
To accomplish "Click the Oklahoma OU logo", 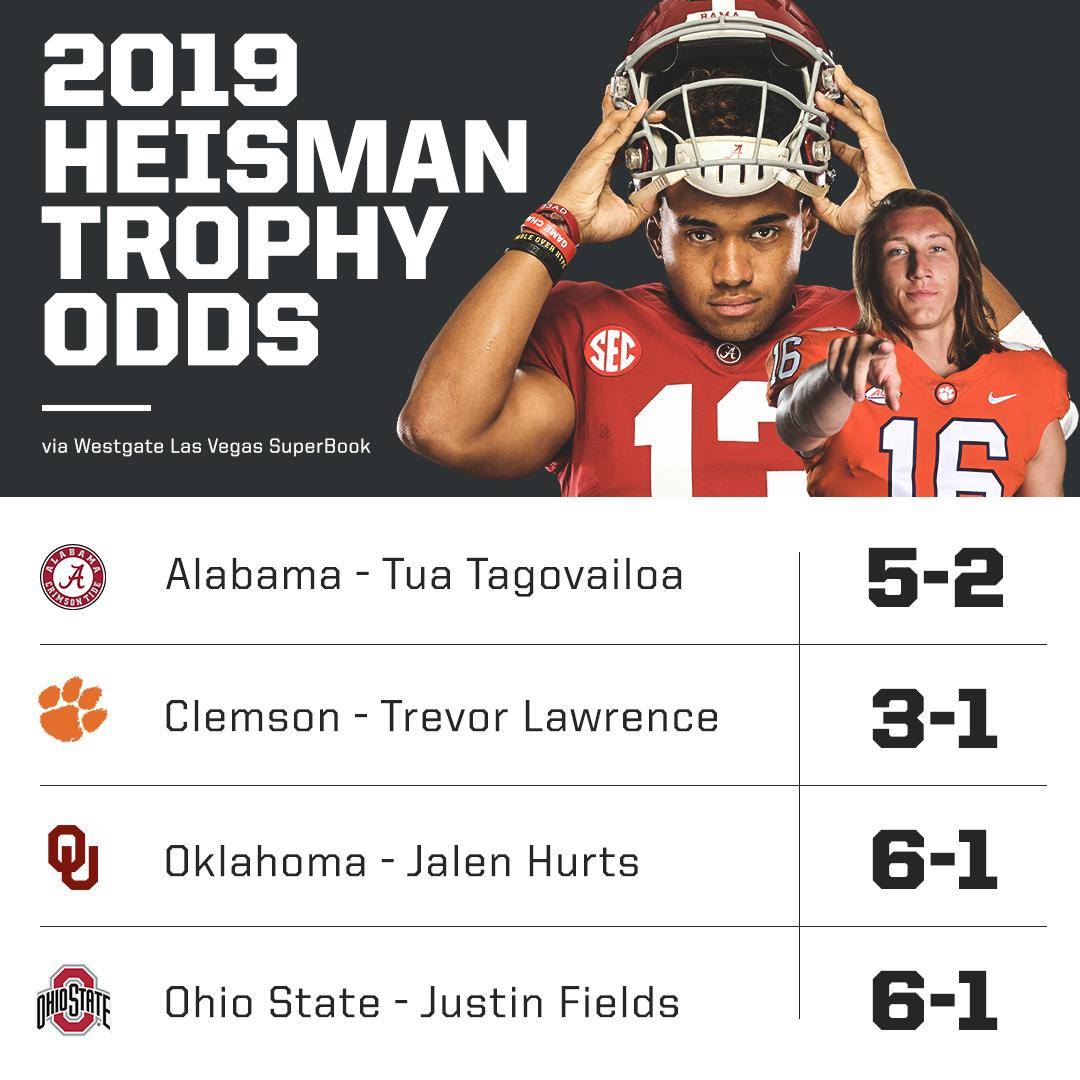I will coord(73,857).
